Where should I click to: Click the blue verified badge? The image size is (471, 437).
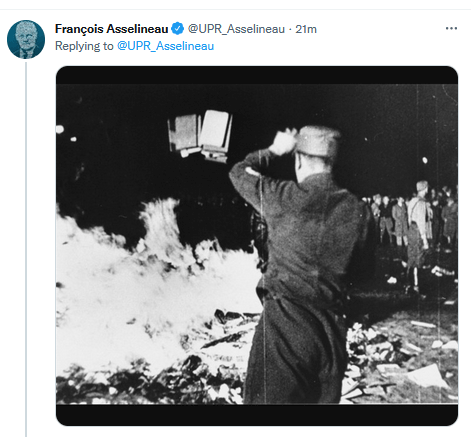click(x=177, y=29)
